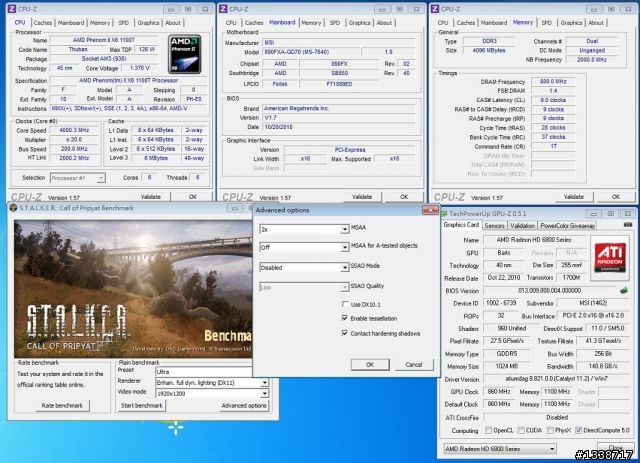Click Start benchmark

pos(142,405)
